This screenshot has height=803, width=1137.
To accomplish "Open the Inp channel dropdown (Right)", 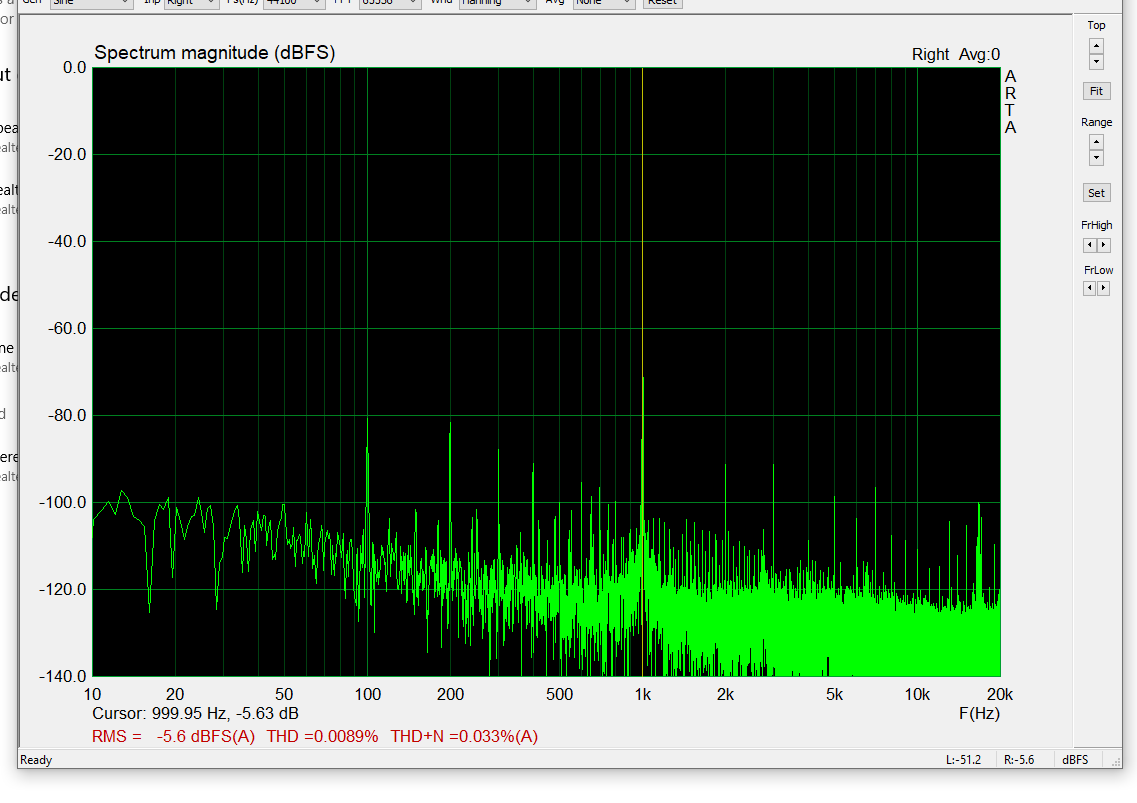I will [x=191, y=3].
